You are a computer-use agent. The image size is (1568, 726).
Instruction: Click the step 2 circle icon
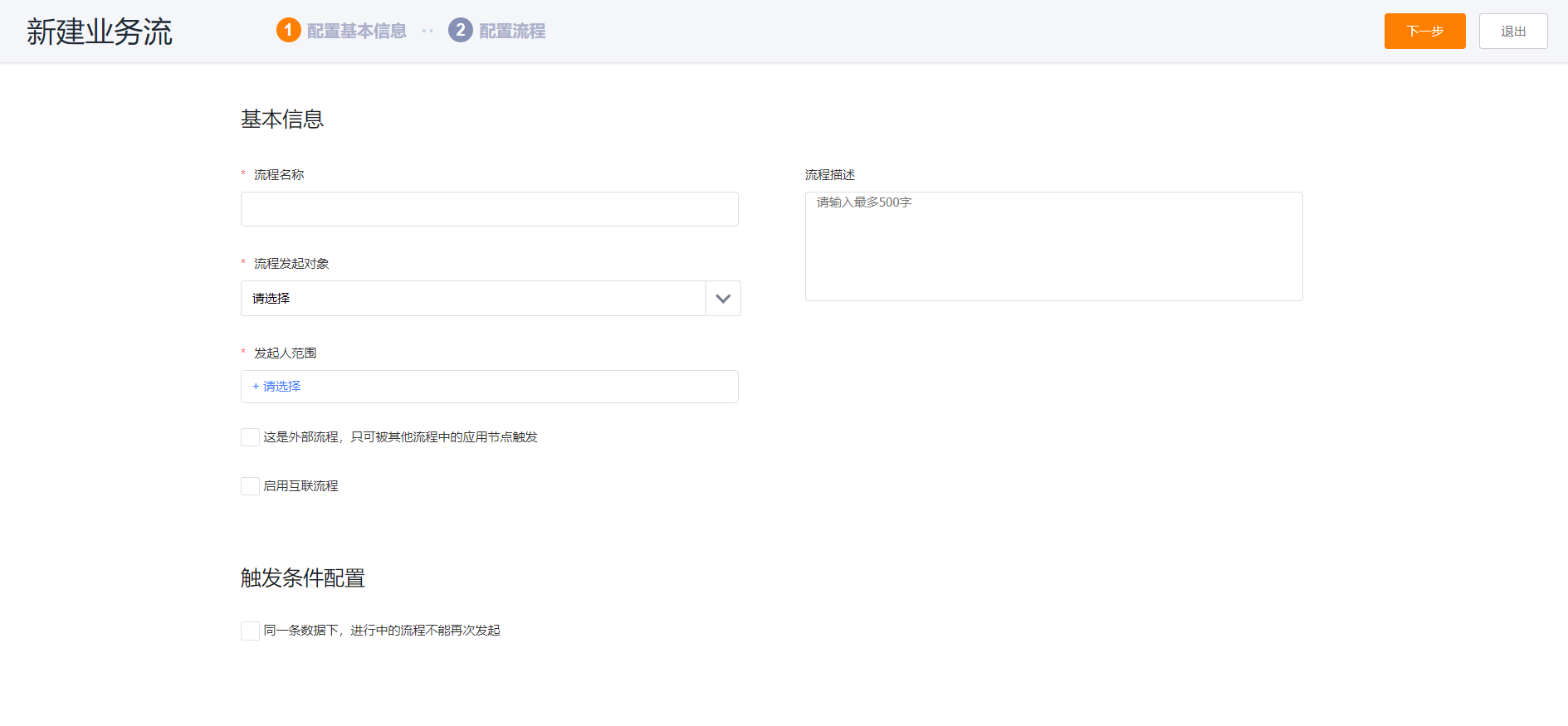click(461, 31)
